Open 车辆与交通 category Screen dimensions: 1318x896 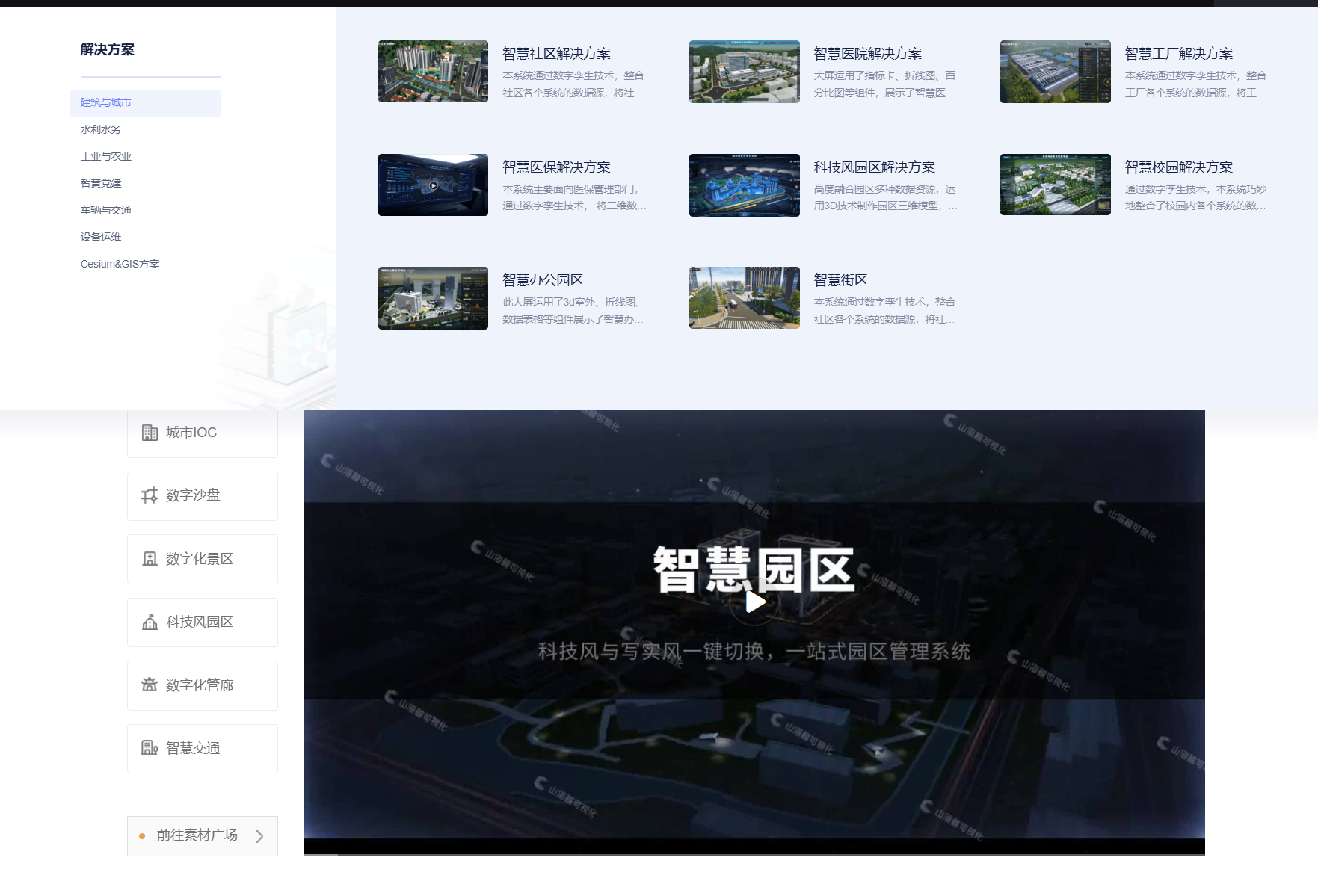[x=106, y=210]
